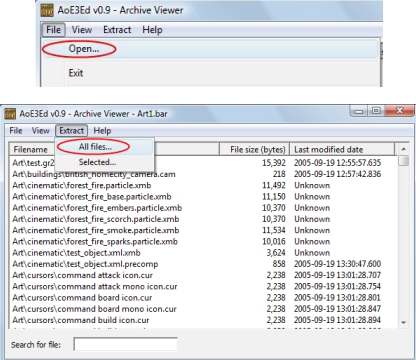The height and width of the screenshot is (360, 416).
Task: Open the Extract menu in upper window
Action: (x=117, y=30)
